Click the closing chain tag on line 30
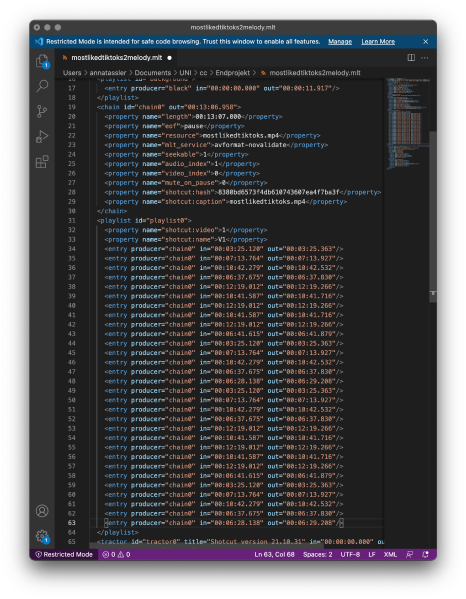Screen dimensions: 466x599 tap(112, 211)
